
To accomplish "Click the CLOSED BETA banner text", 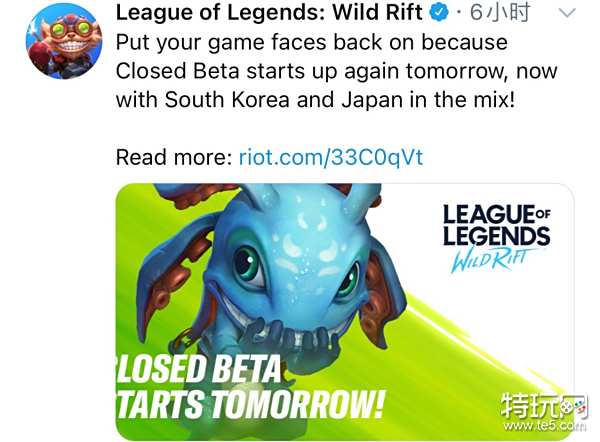I will click(198, 369).
